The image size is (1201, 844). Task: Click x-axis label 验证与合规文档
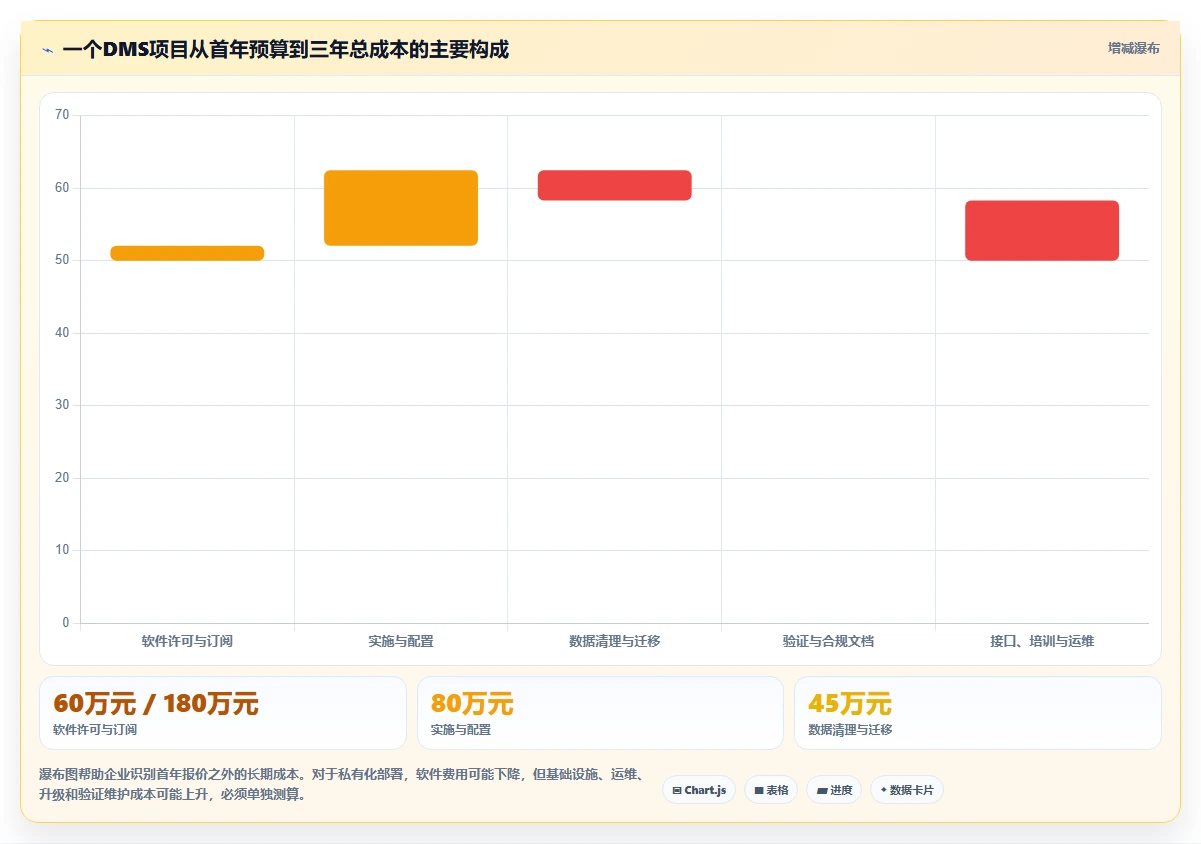pos(828,641)
